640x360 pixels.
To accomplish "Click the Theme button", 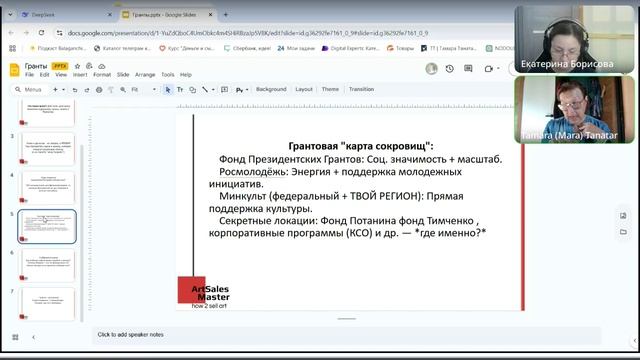I will pos(330,89).
